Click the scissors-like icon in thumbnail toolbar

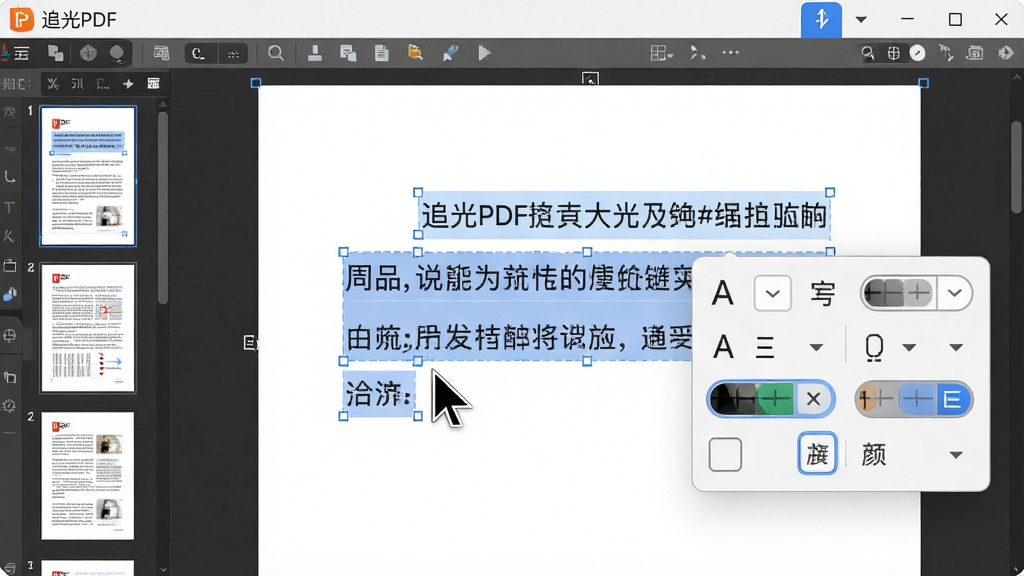point(53,84)
